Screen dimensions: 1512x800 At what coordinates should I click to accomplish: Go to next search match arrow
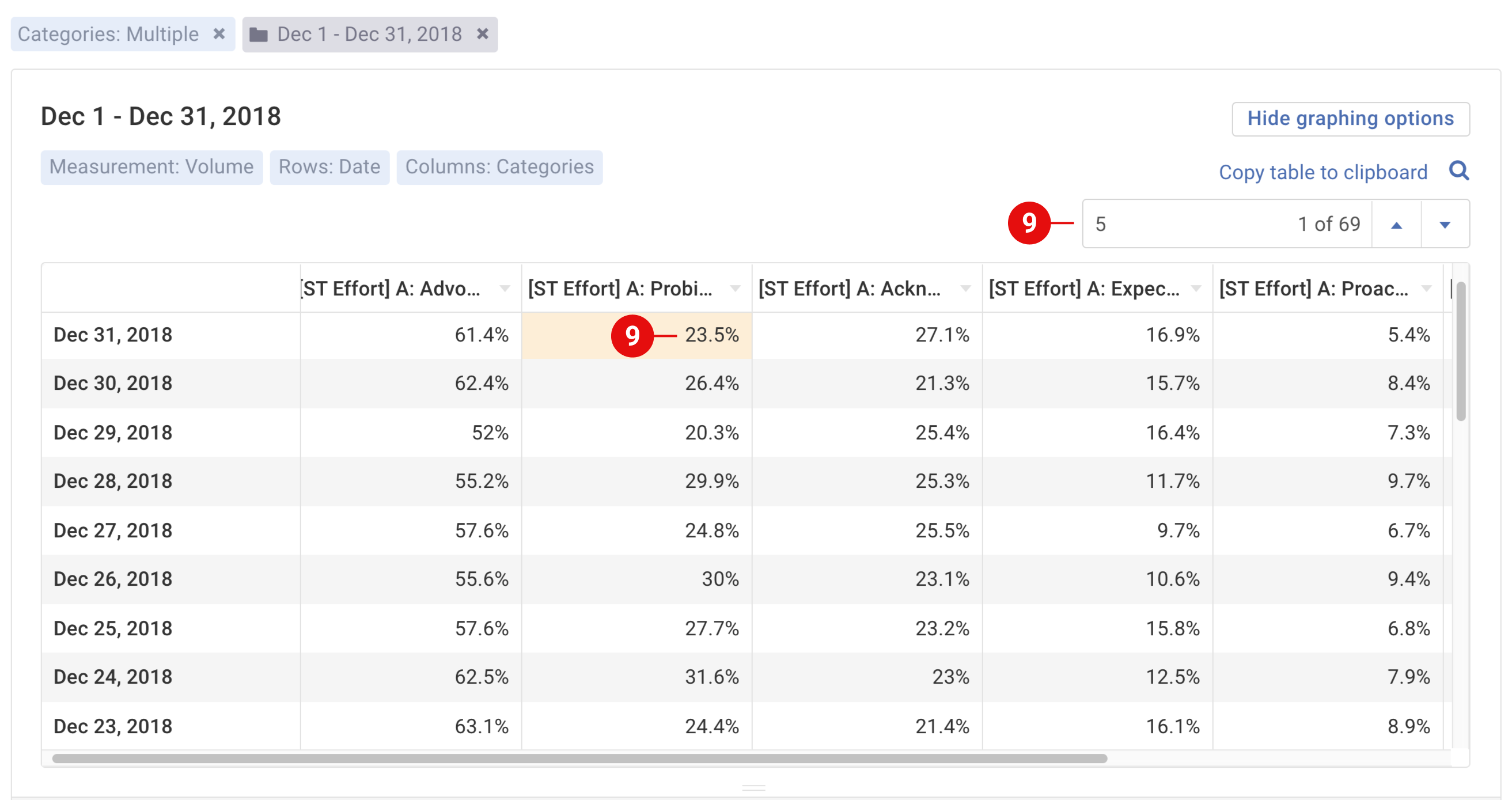1445,224
